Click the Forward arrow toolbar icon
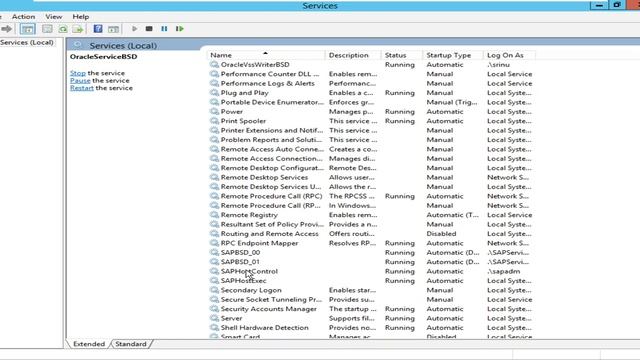The height and width of the screenshot is (360, 640). pos(7,29)
